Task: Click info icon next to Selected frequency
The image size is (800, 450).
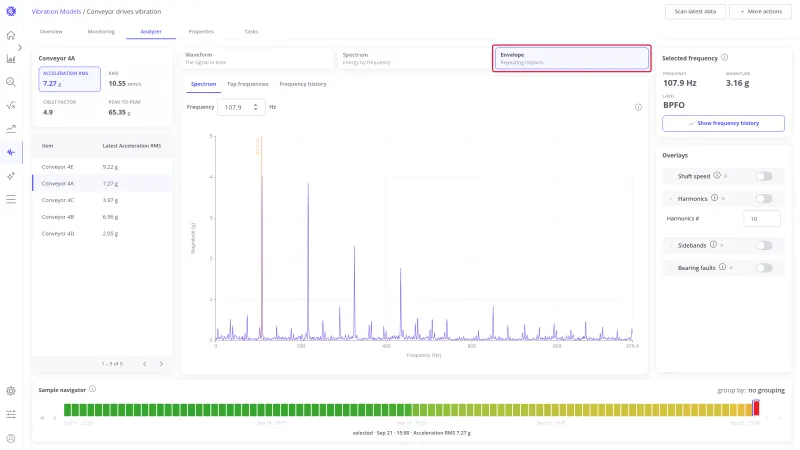Action: click(x=724, y=58)
